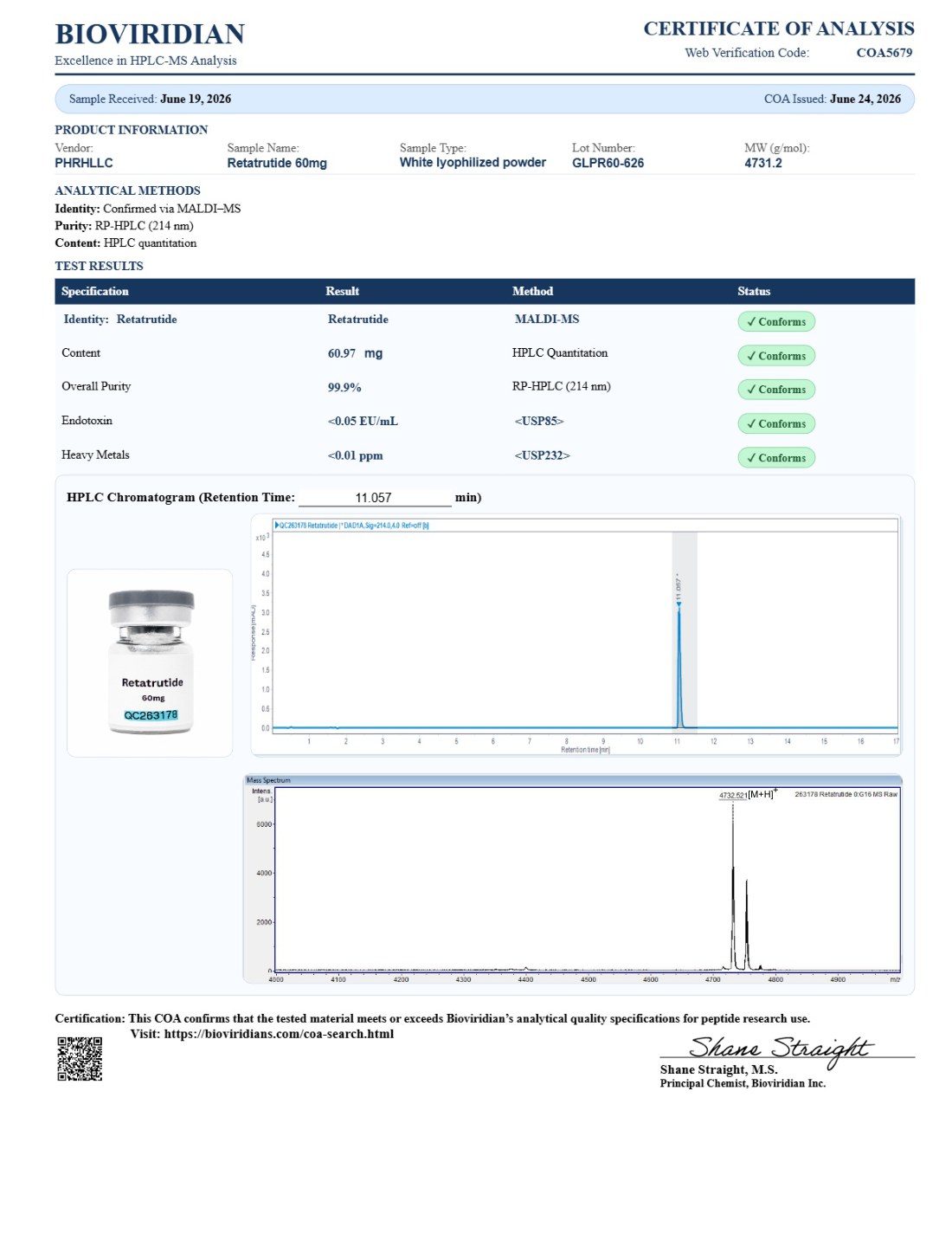Click the HPLC Quantitation method cell
The width and height of the screenshot is (952, 1233).
560,352
